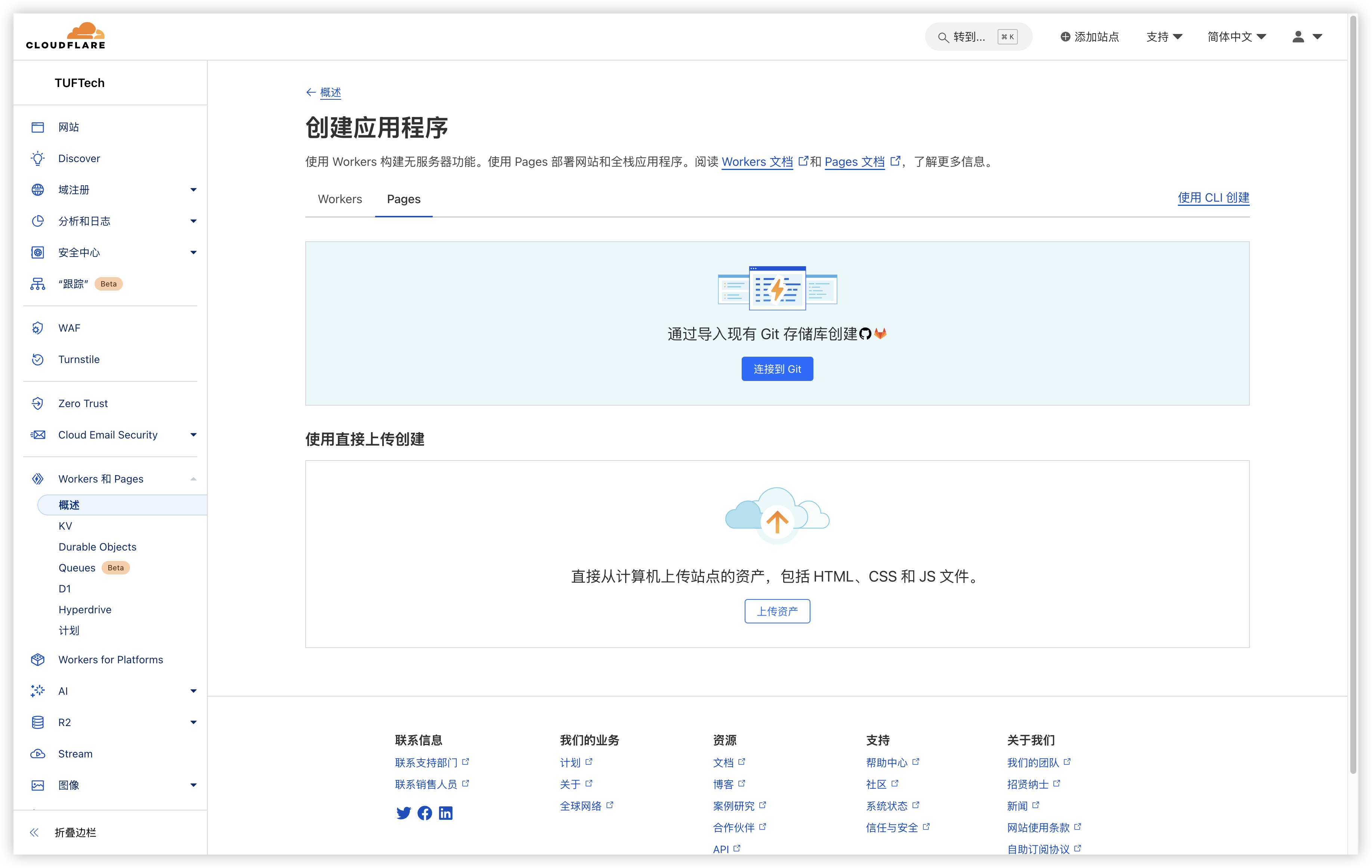Click the 图像 image icon in sidebar
The image size is (1372, 868).
[x=38, y=785]
